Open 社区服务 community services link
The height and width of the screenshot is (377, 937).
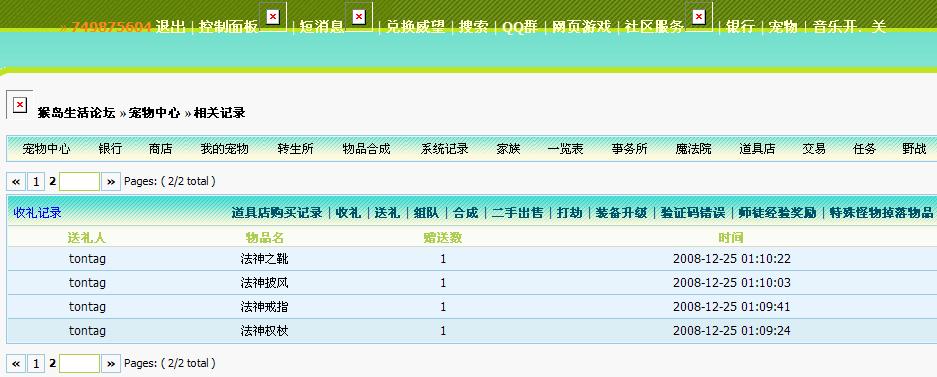tap(654, 27)
